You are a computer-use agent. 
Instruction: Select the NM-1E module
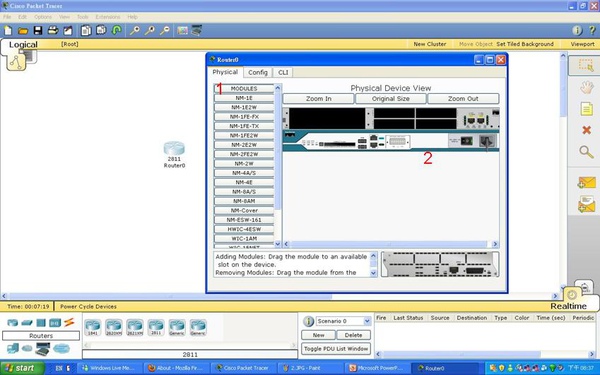244,98
